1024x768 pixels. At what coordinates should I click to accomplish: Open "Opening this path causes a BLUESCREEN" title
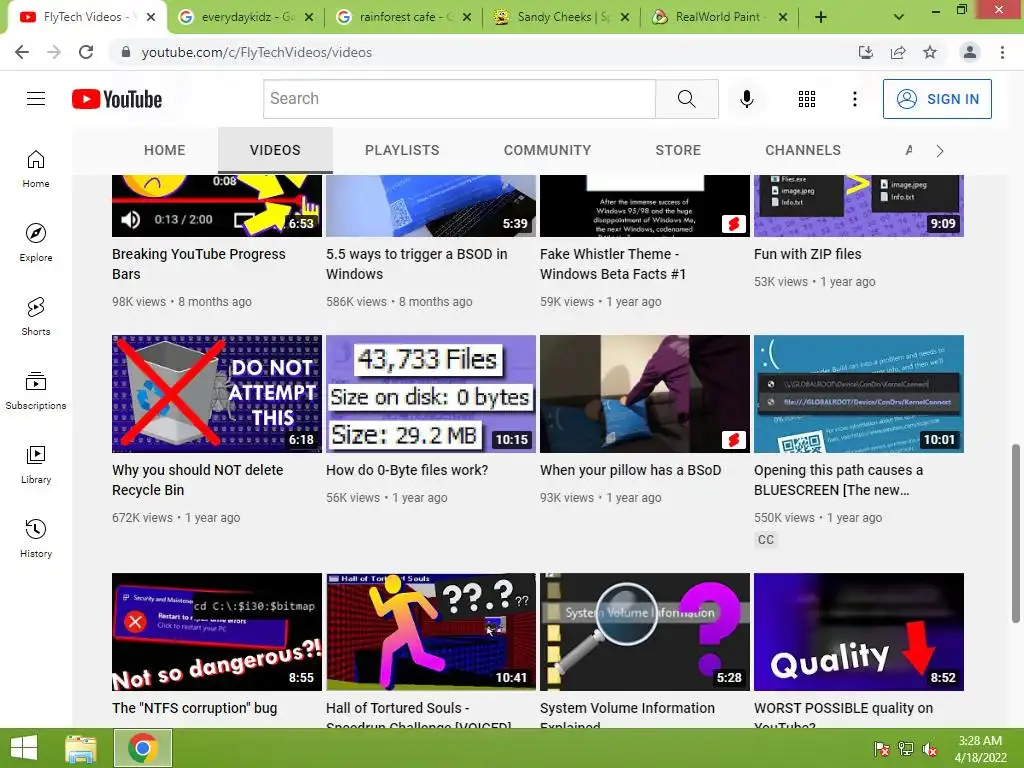(839, 480)
